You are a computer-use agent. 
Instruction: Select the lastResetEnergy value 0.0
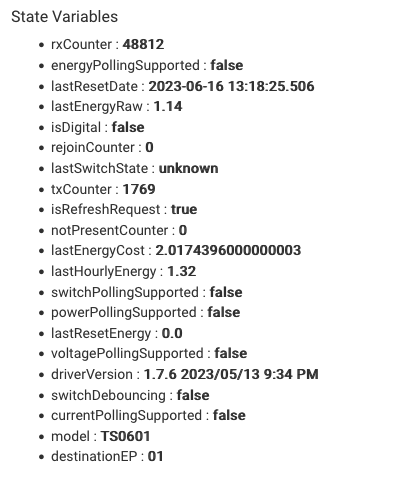(172, 333)
